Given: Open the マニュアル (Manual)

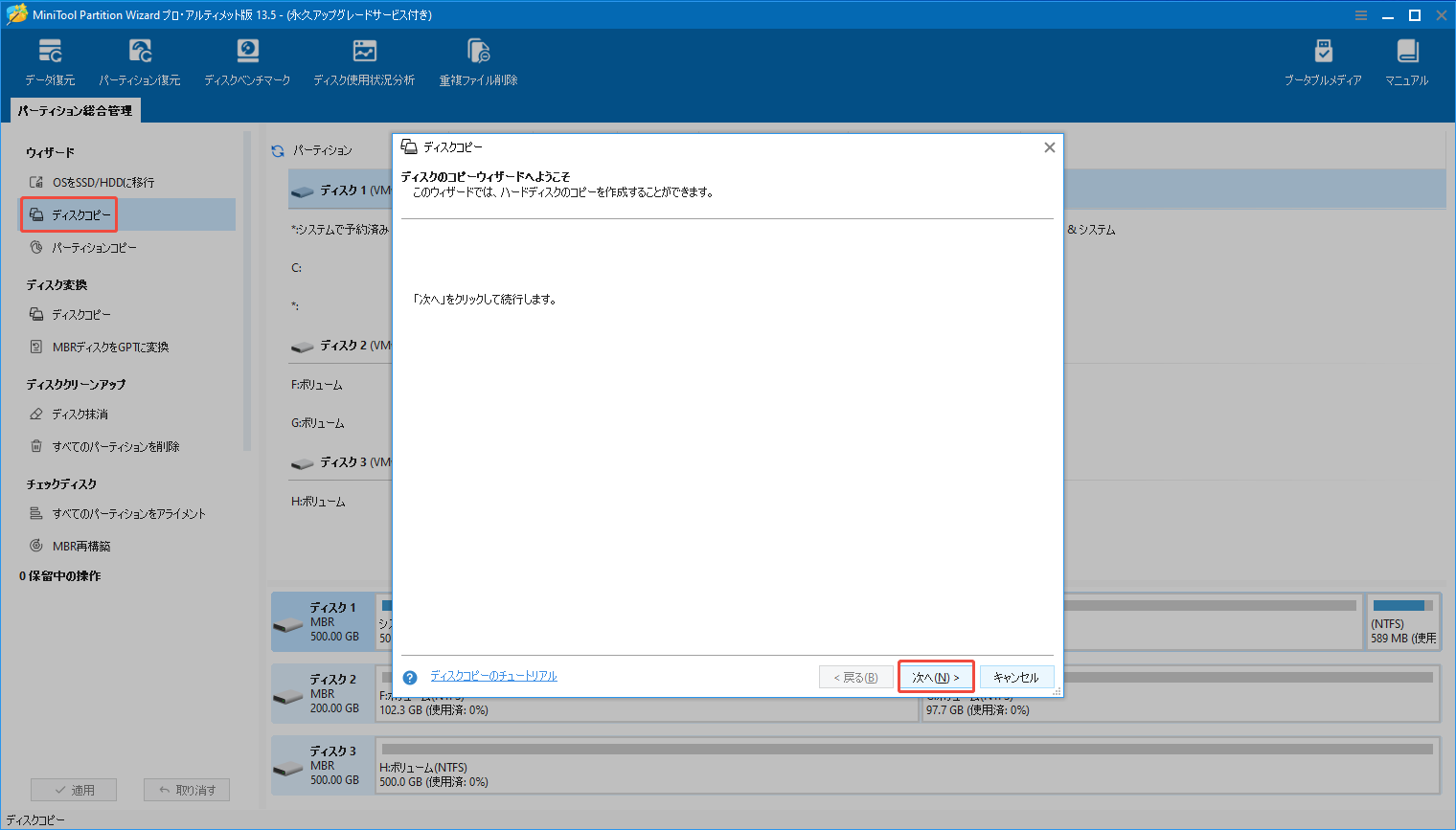Looking at the screenshot, I should tap(1405, 59).
